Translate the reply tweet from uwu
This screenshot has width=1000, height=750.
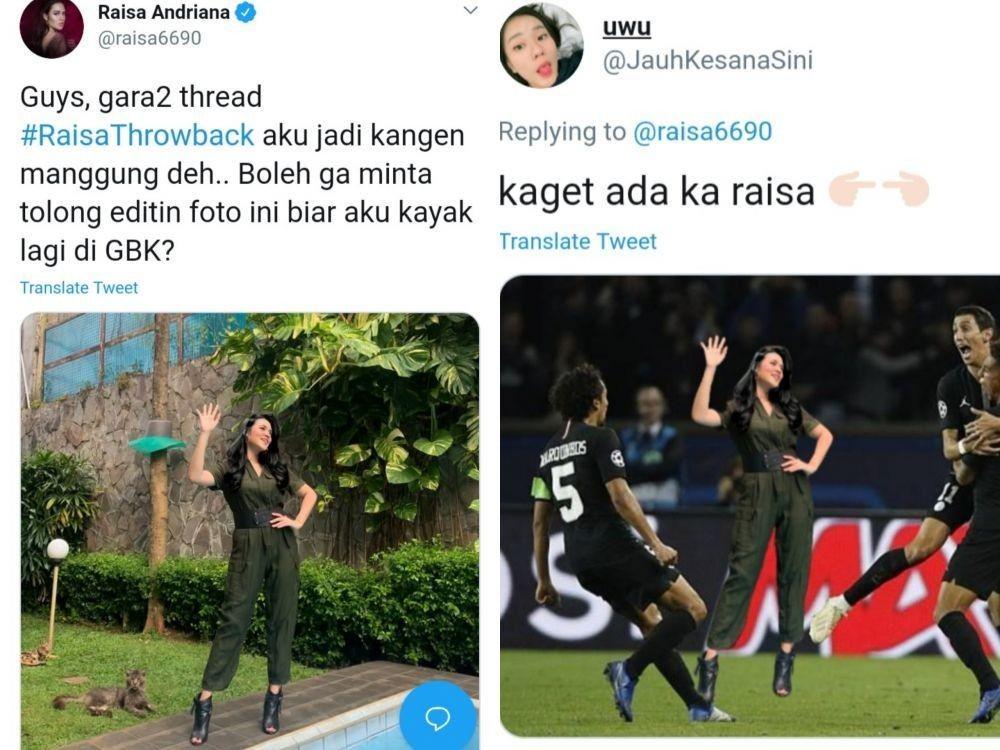click(578, 241)
